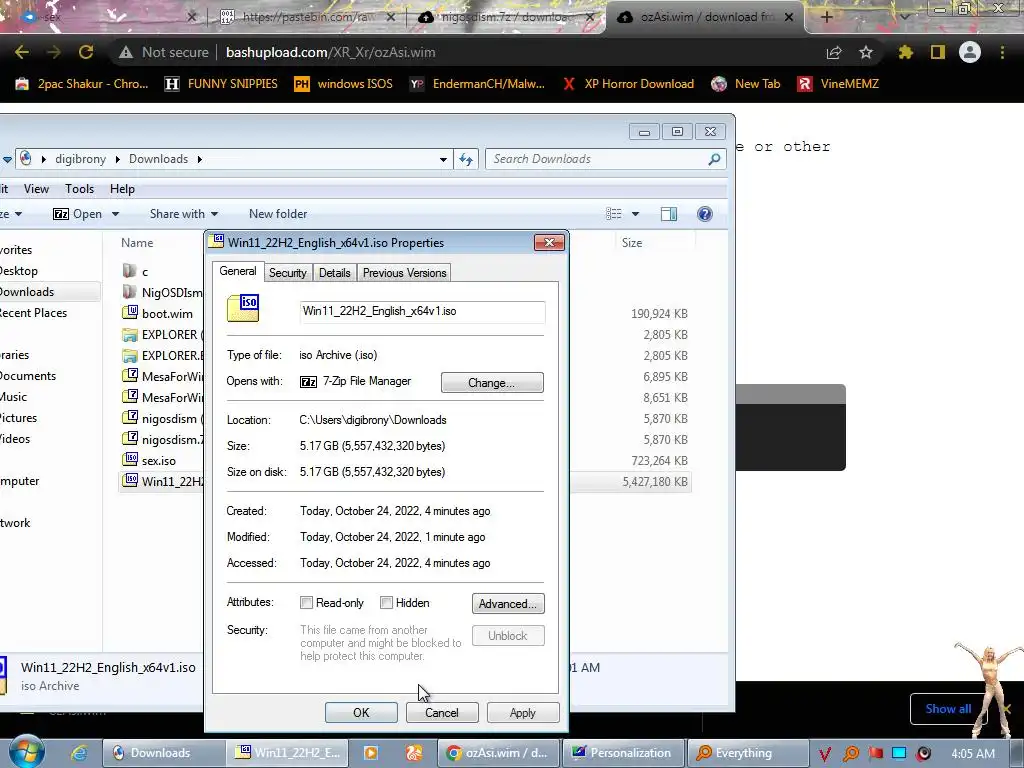The height and width of the screenshot is (768, 1024).
Task: Expand path arrow after digibrony
Action: (x=118, y=159)
